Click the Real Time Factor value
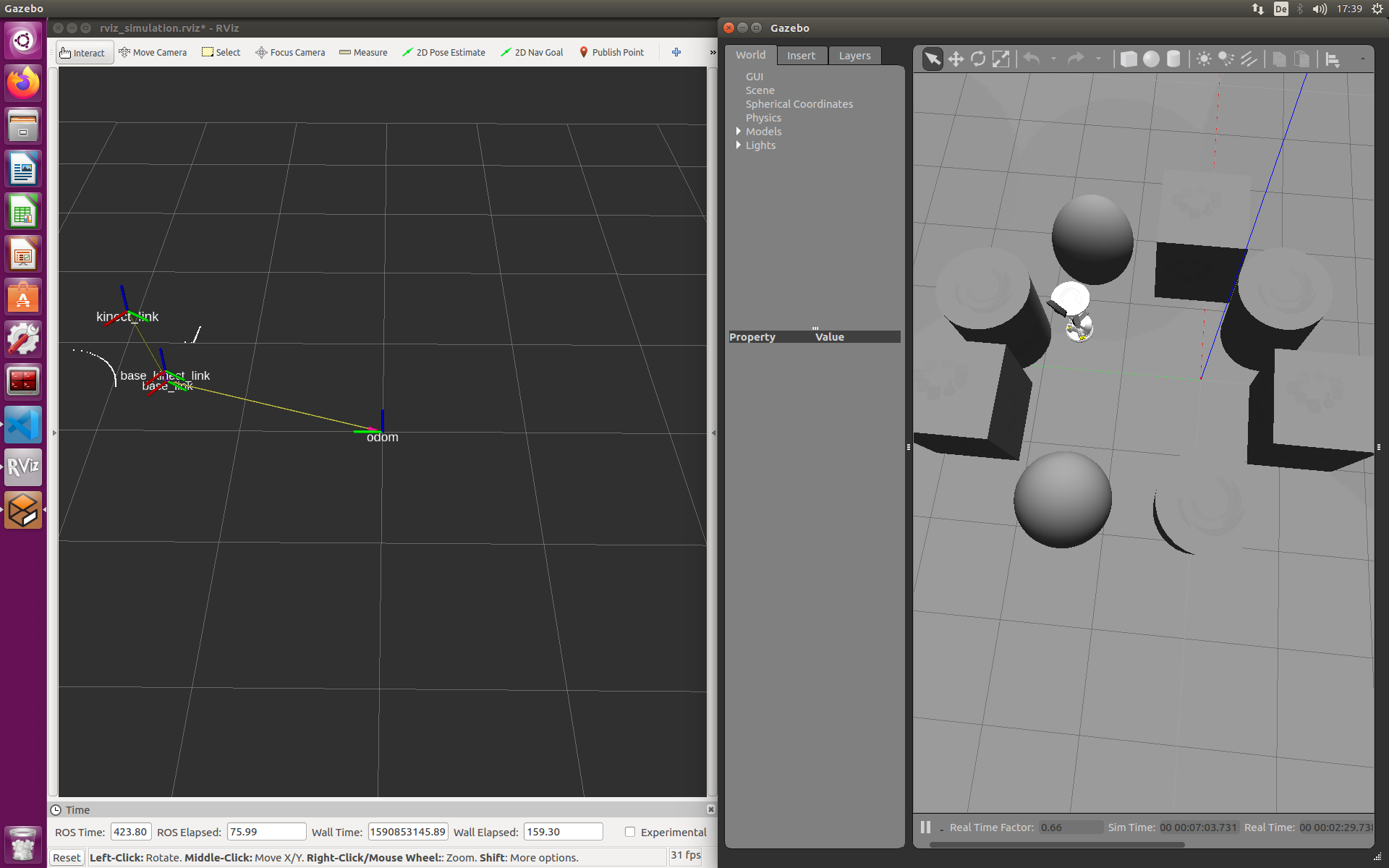 (1071, 827)
